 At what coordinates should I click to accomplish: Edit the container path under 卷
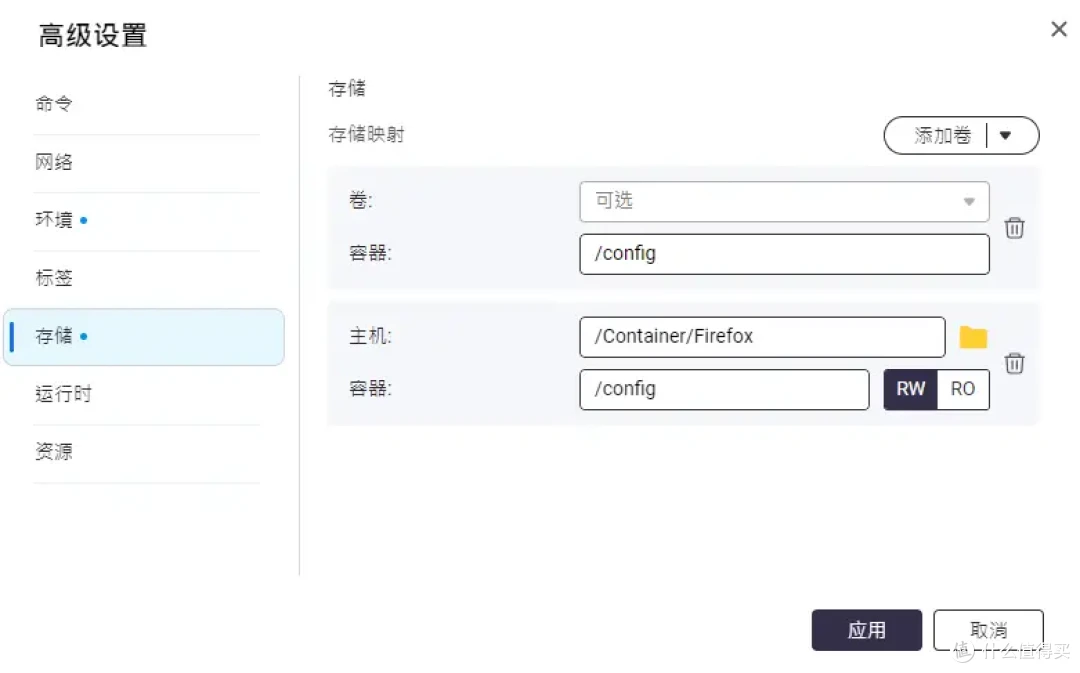(x=784, y=253)
